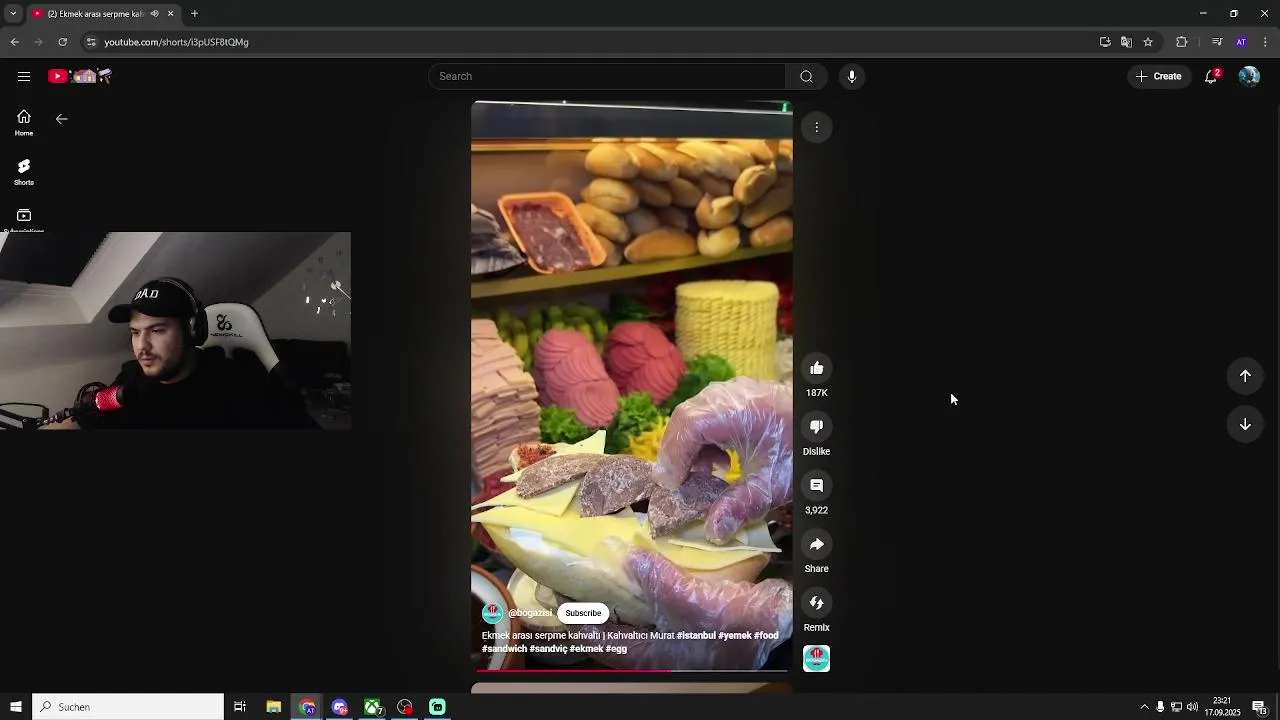Mute the tab via speaker icon
The width and height of the screenshot is (1280, 720).
coord(154,14)
